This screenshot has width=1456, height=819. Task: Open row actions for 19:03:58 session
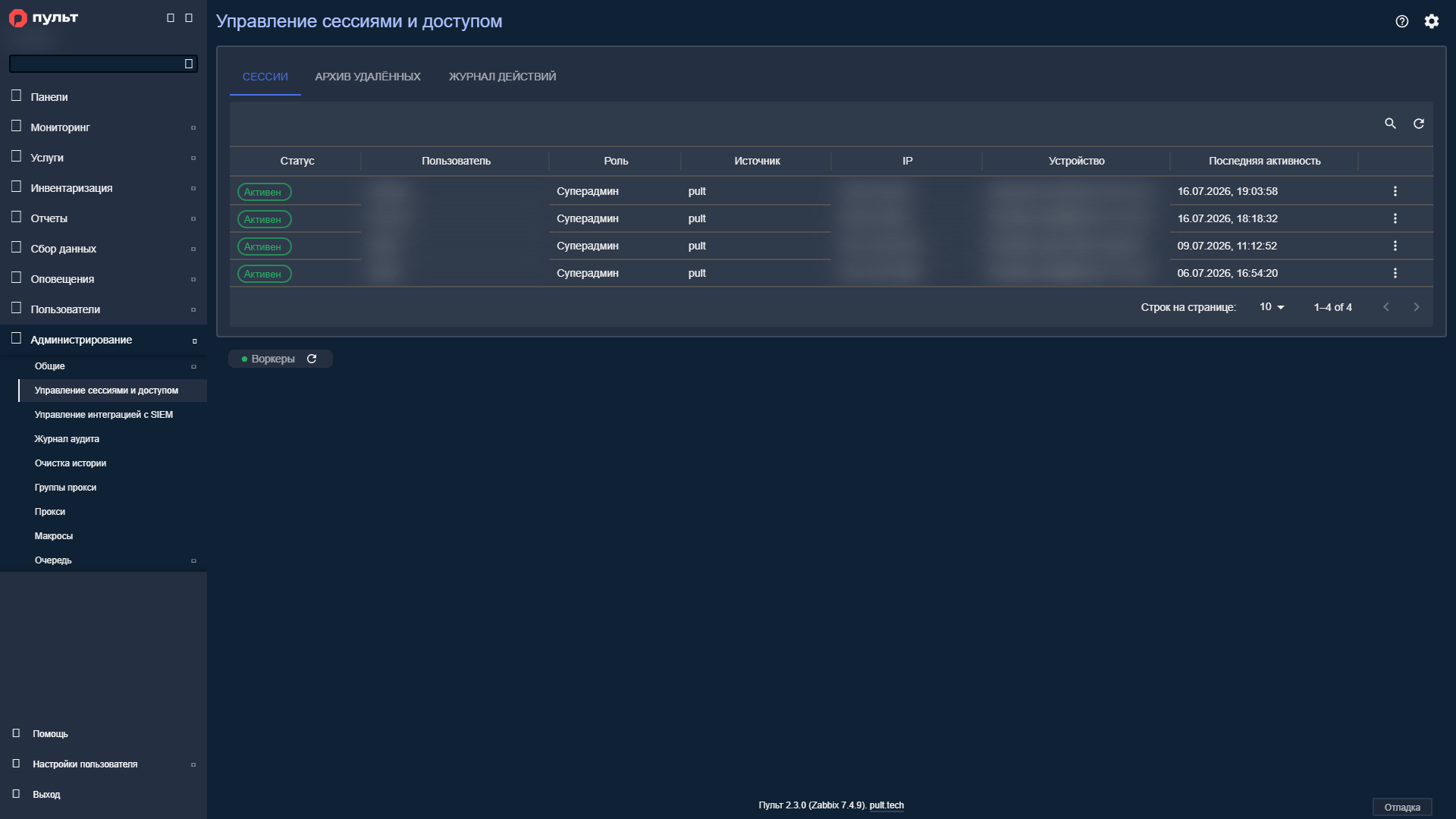(1395, 191)
